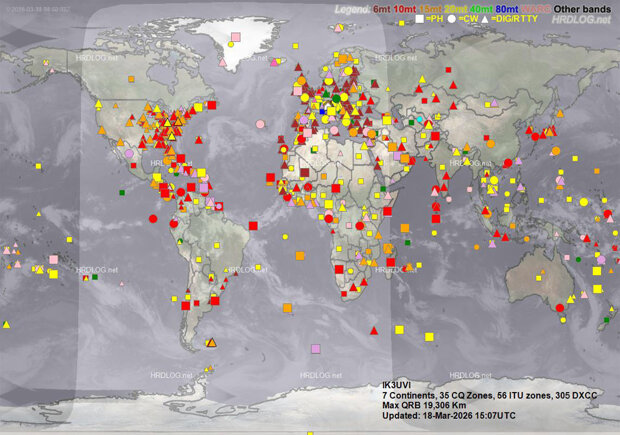This screenshot has width=620, height=435.
Task: Open the HRDLOG.net link in the top-right corner
Action: [x=581, y=19]
